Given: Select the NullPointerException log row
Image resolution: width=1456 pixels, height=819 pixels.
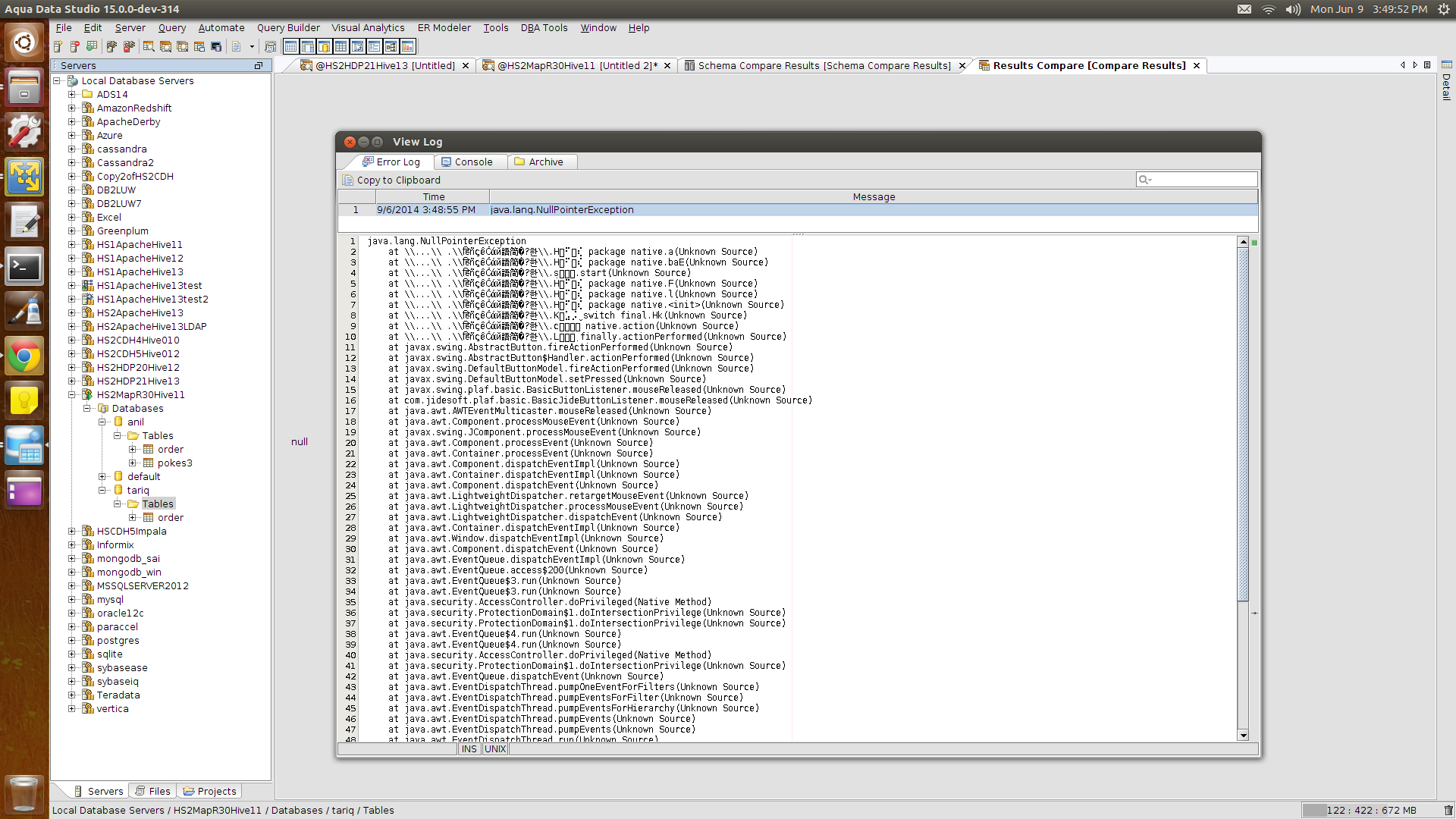Looking at the screenshot, I should tap(561, 210).
